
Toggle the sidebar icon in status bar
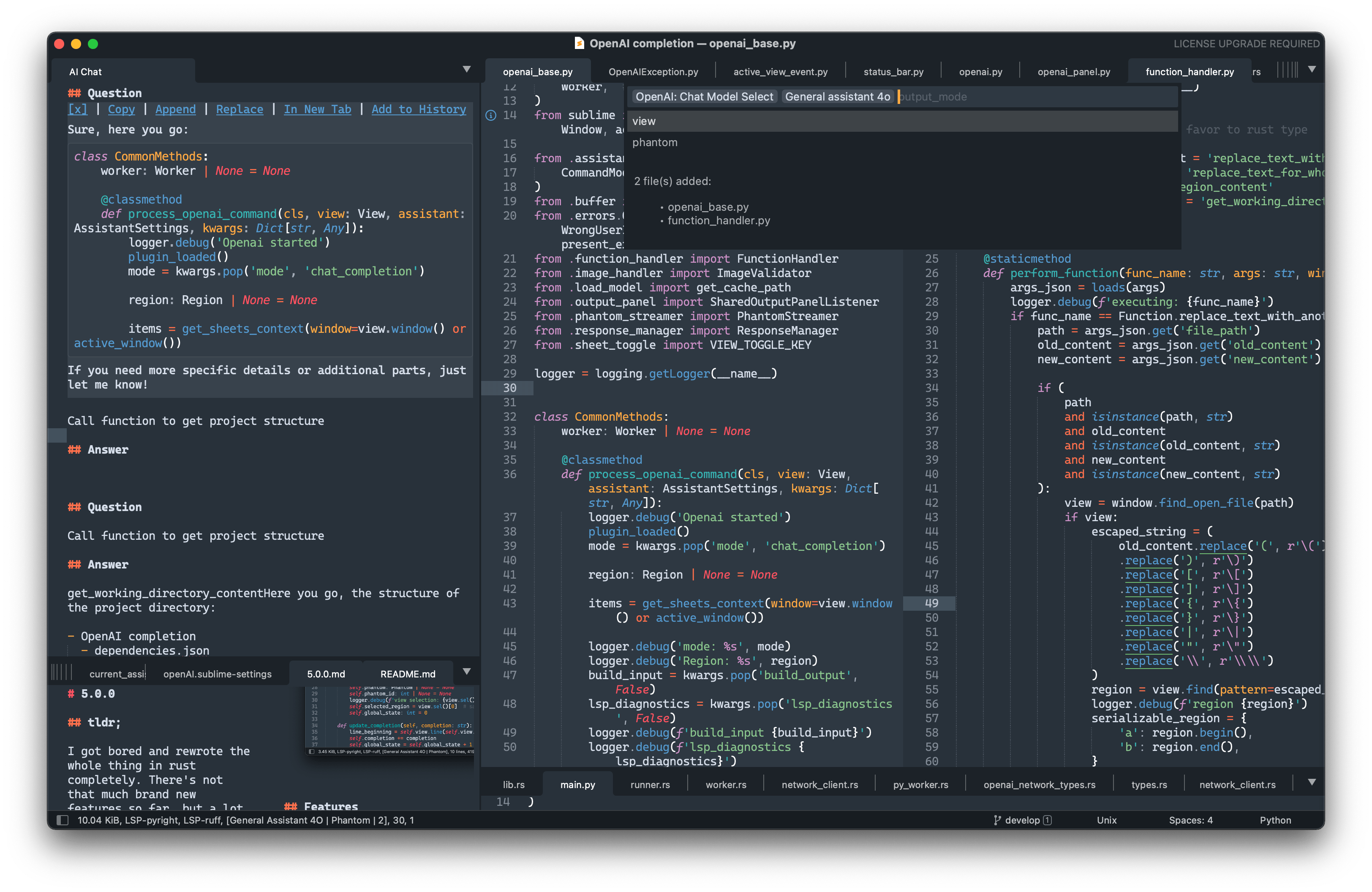pyautogui.click(x=63, y=820)
